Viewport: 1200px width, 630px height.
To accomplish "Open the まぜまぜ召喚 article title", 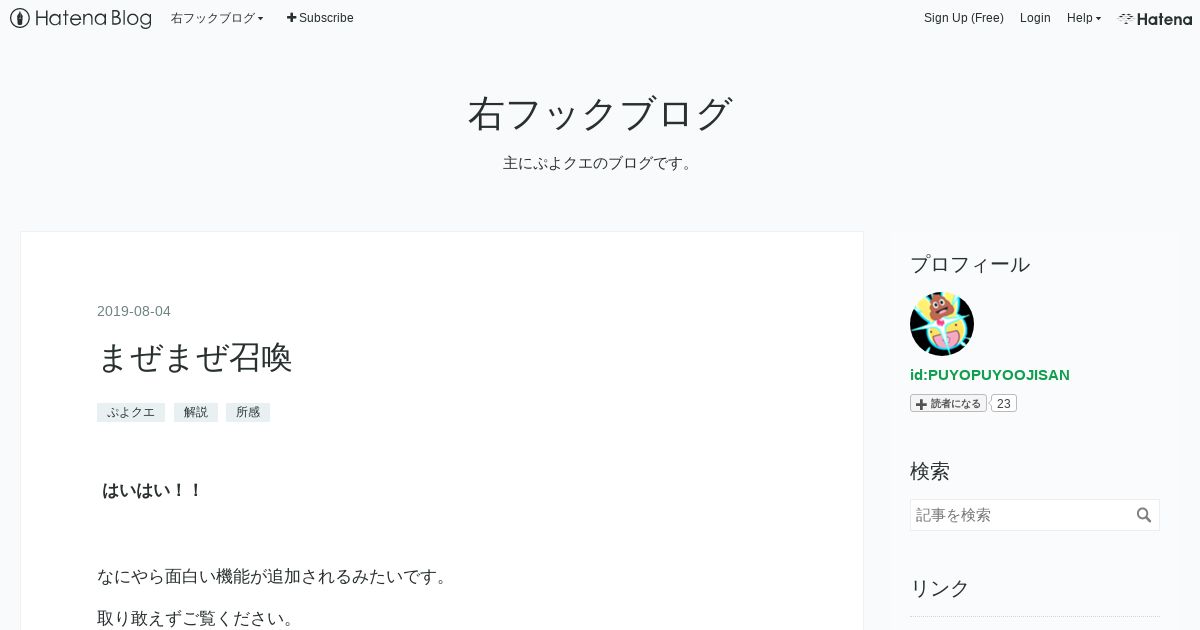I will (195, 357).
